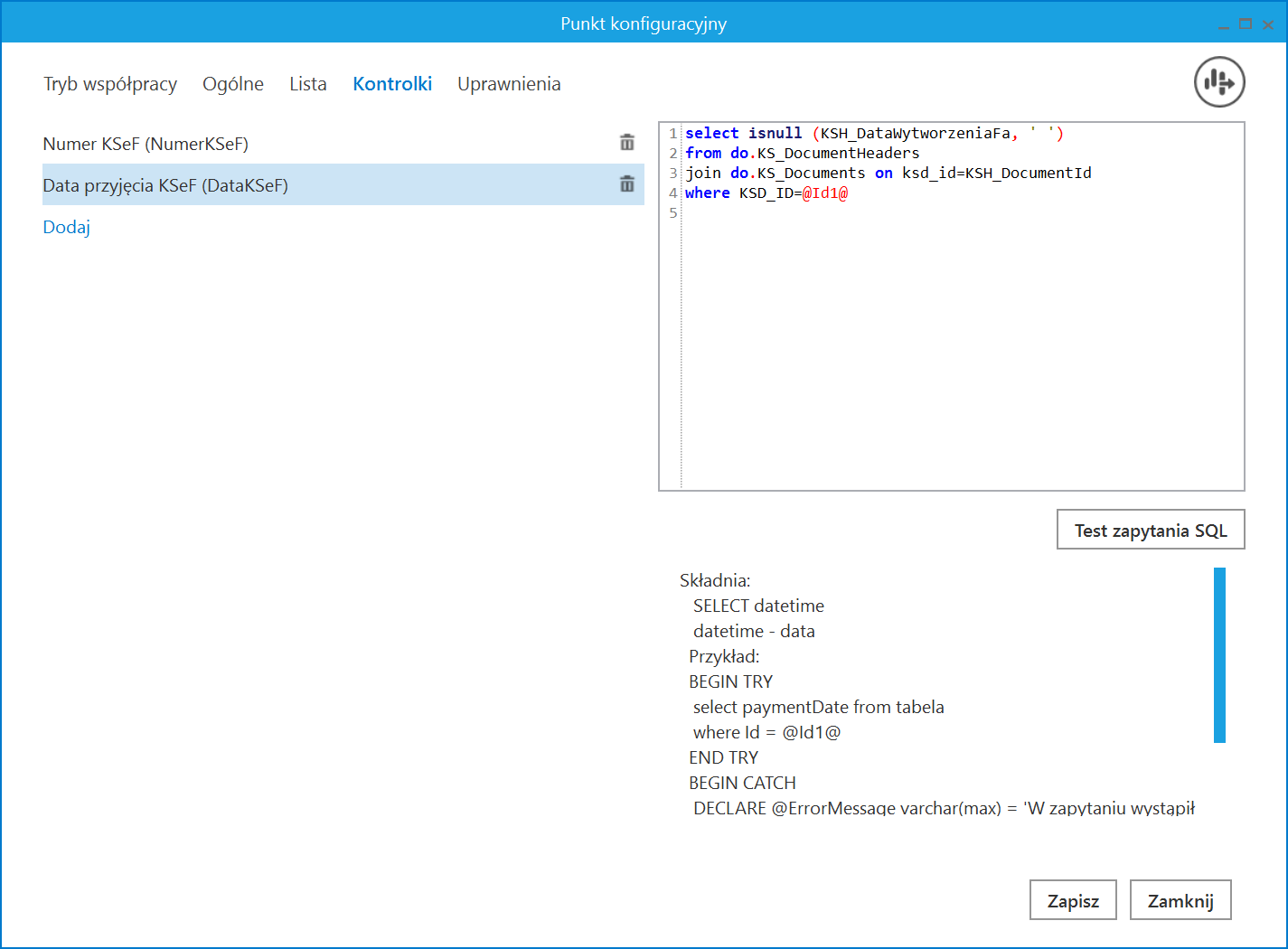Go to the Lista tab
1288x949 pixels.
coord(308,84)
